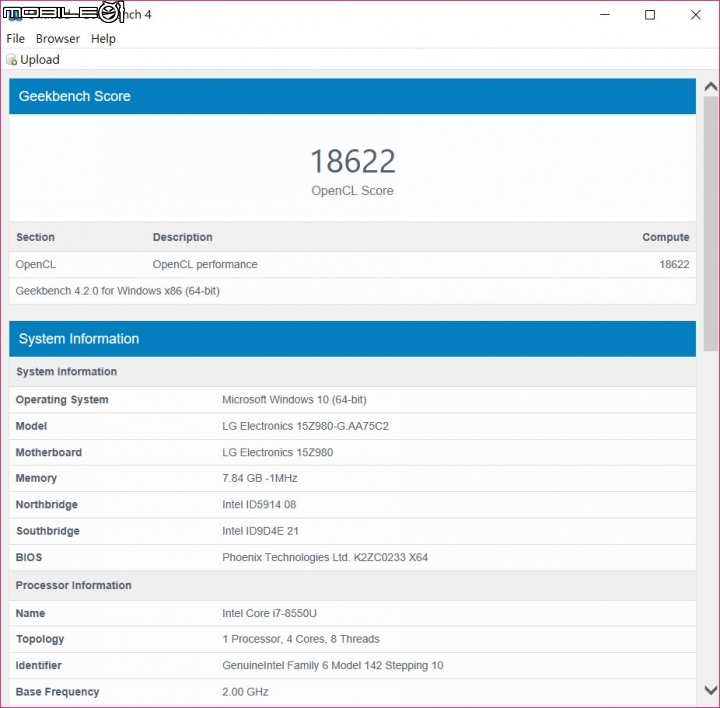720x708 pixels.
Task: Click the 'LG Electronics 15Z980' motherboard value
Action: click(x=278, y=452)
